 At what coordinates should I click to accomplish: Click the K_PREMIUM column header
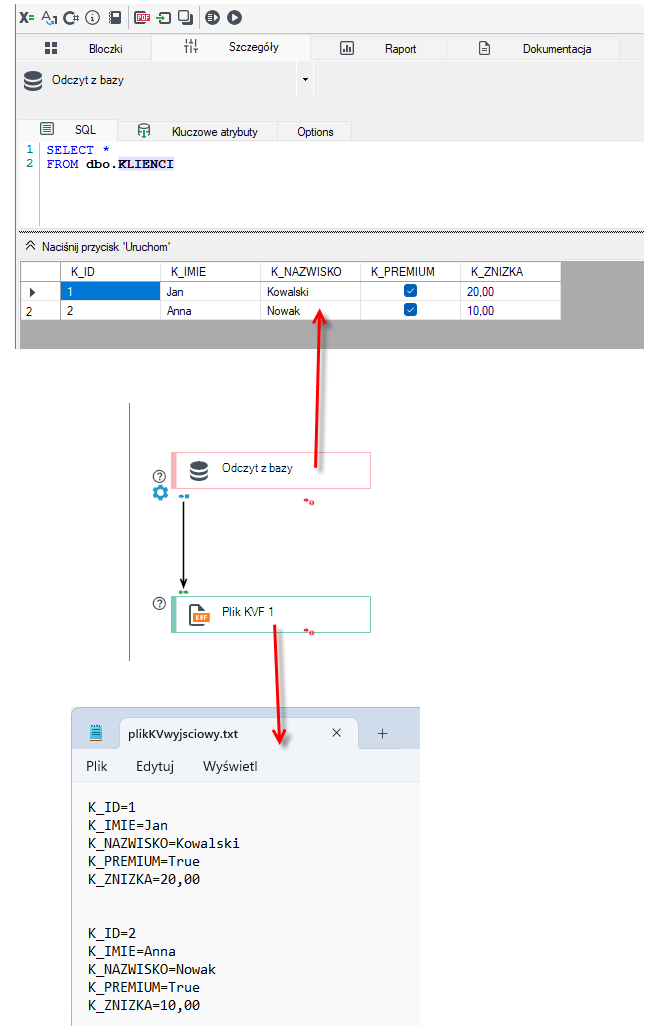pos(410,272)
